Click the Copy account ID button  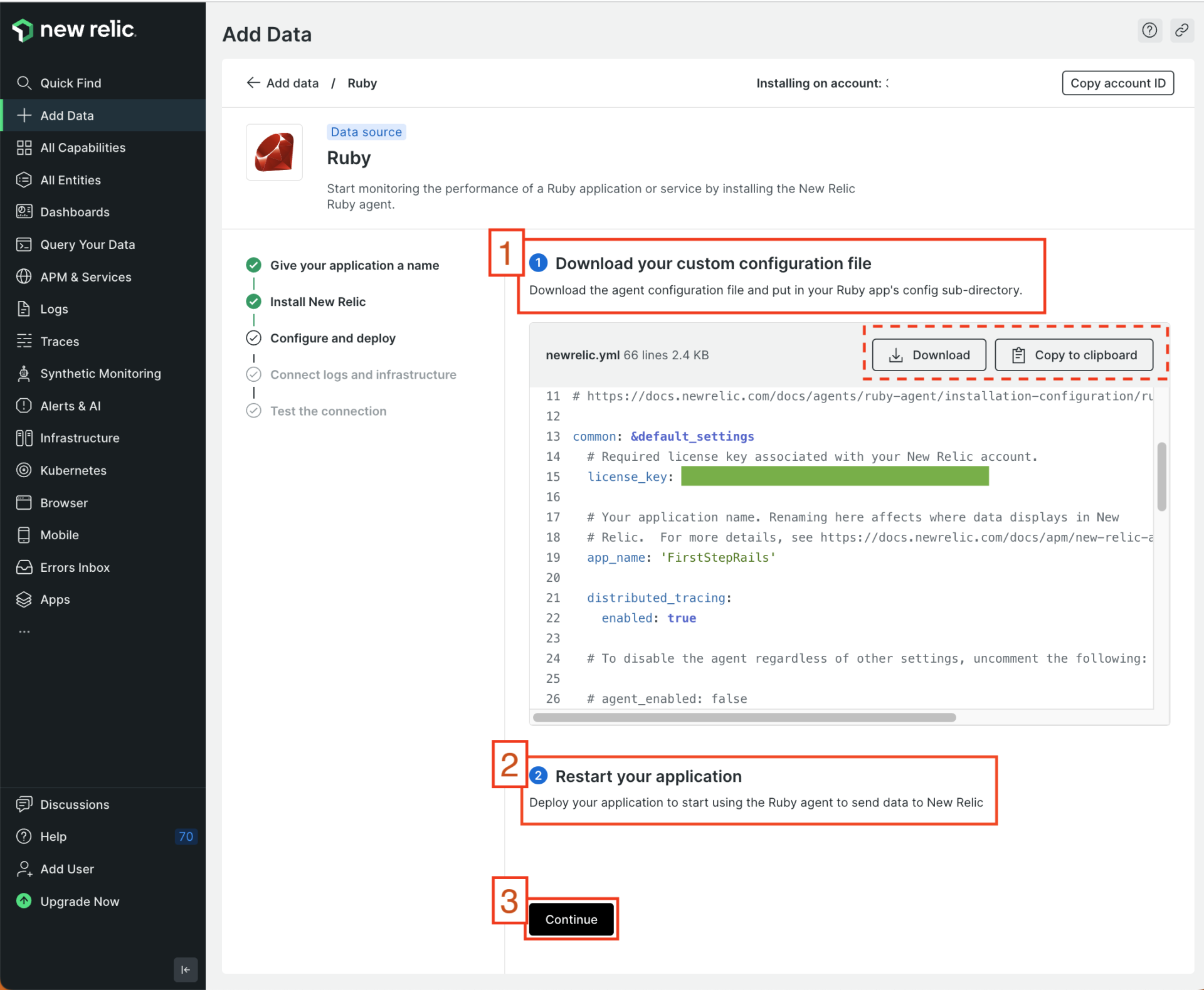click(1117, 83)
